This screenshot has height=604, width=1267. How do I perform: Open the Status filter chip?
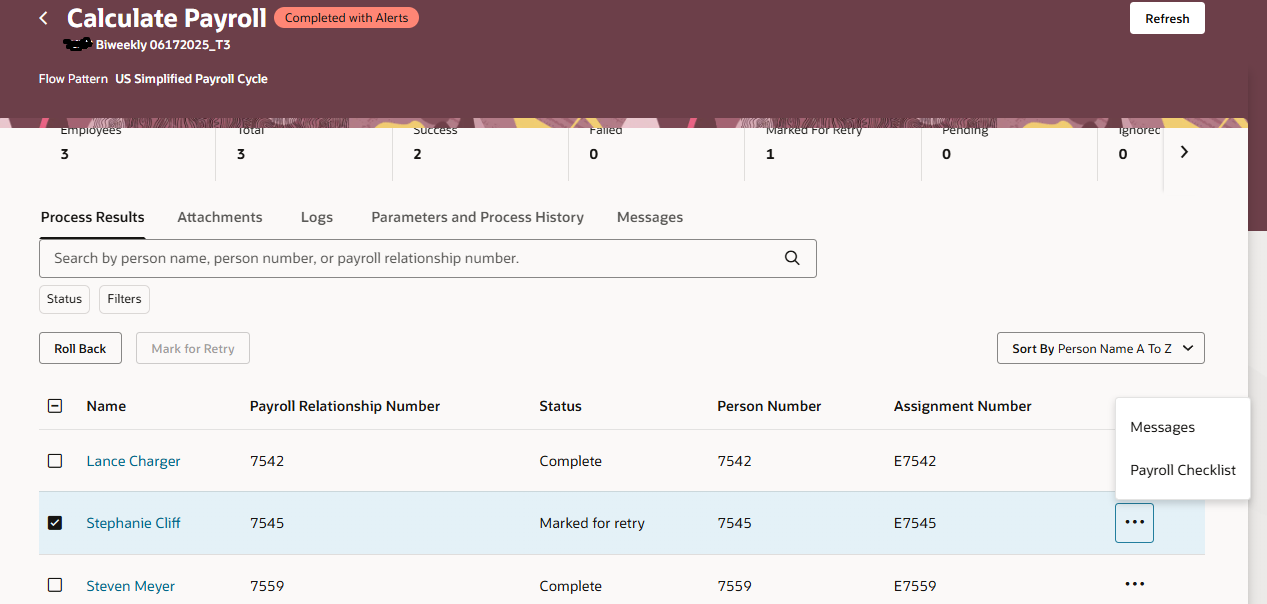(63, 298)
